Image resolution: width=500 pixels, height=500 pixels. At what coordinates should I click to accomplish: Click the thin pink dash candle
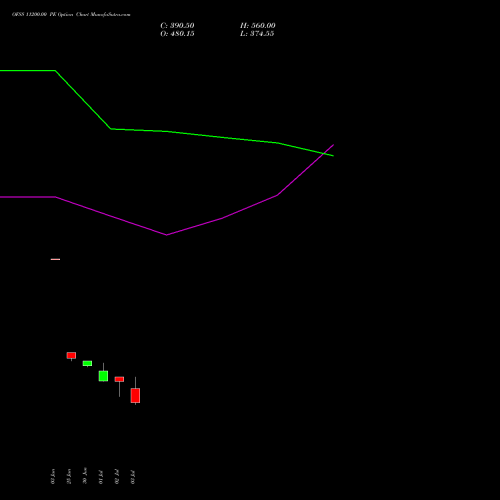pyautogui.click(x=55, y=259)
